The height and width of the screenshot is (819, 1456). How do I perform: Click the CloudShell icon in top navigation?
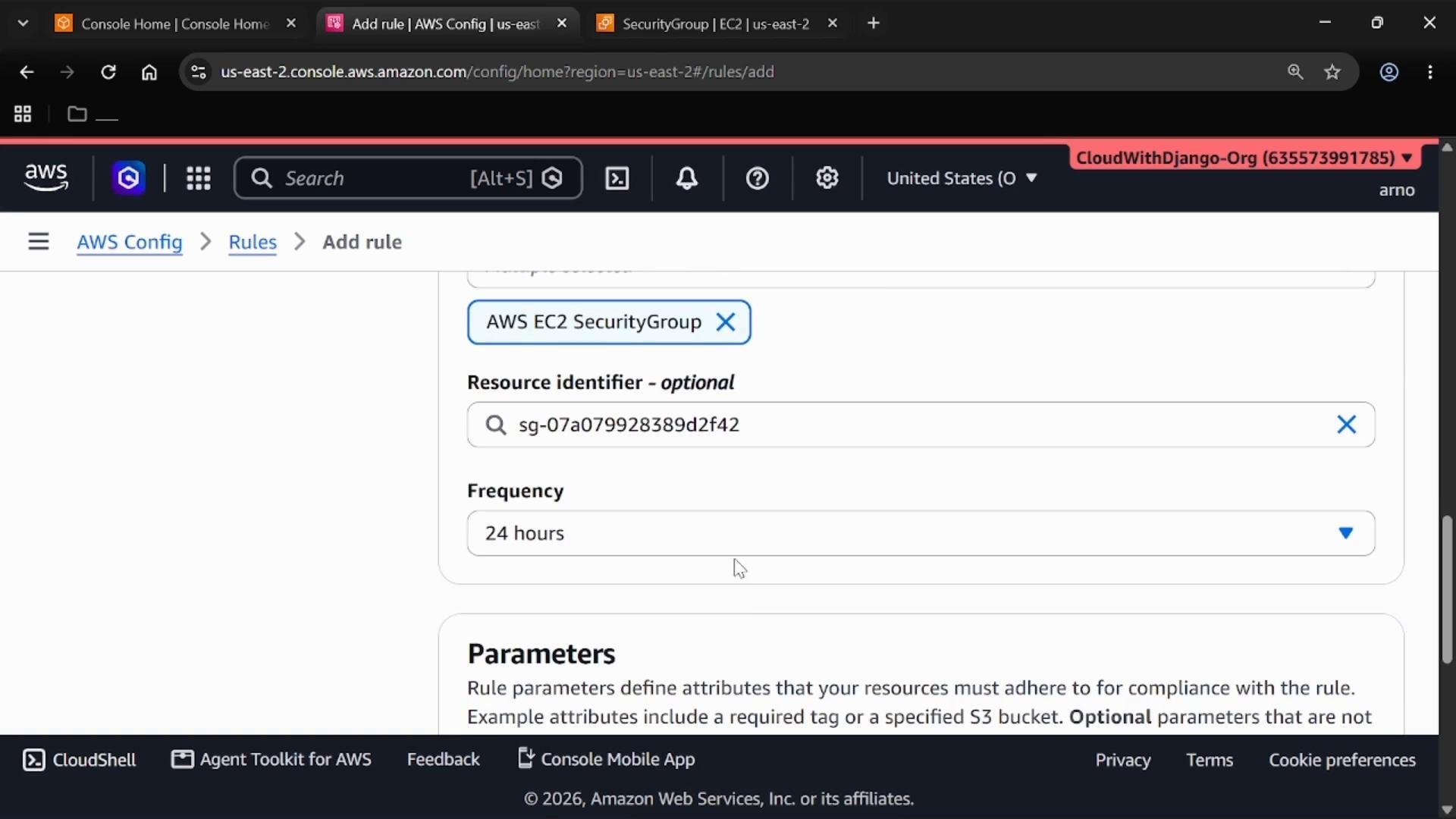click(617, 178)
